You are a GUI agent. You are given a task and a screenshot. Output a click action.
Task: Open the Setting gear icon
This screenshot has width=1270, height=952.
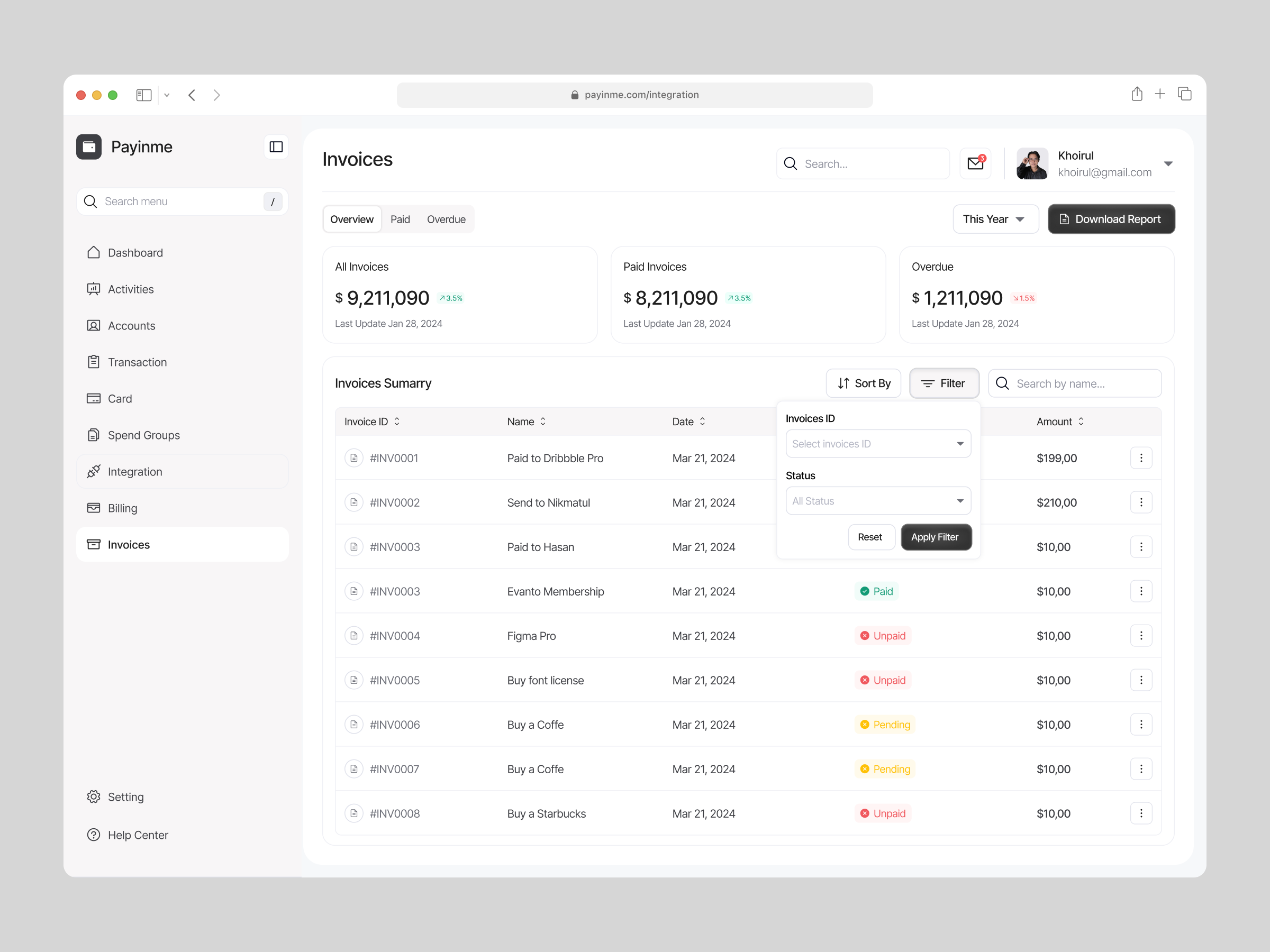[94, 797]
